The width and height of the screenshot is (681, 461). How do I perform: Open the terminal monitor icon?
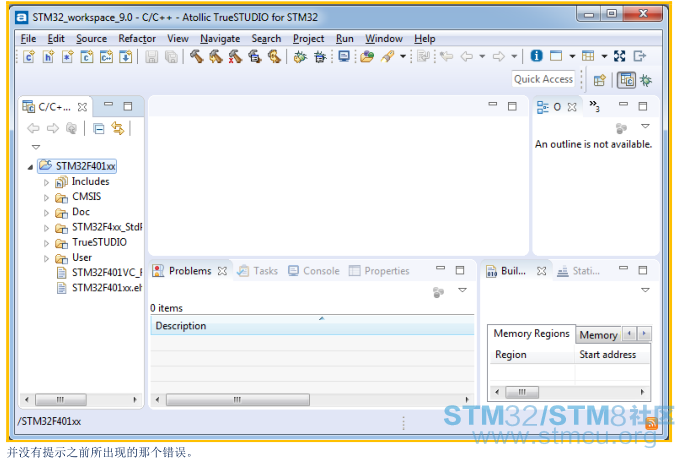click(x=344, y=56)
